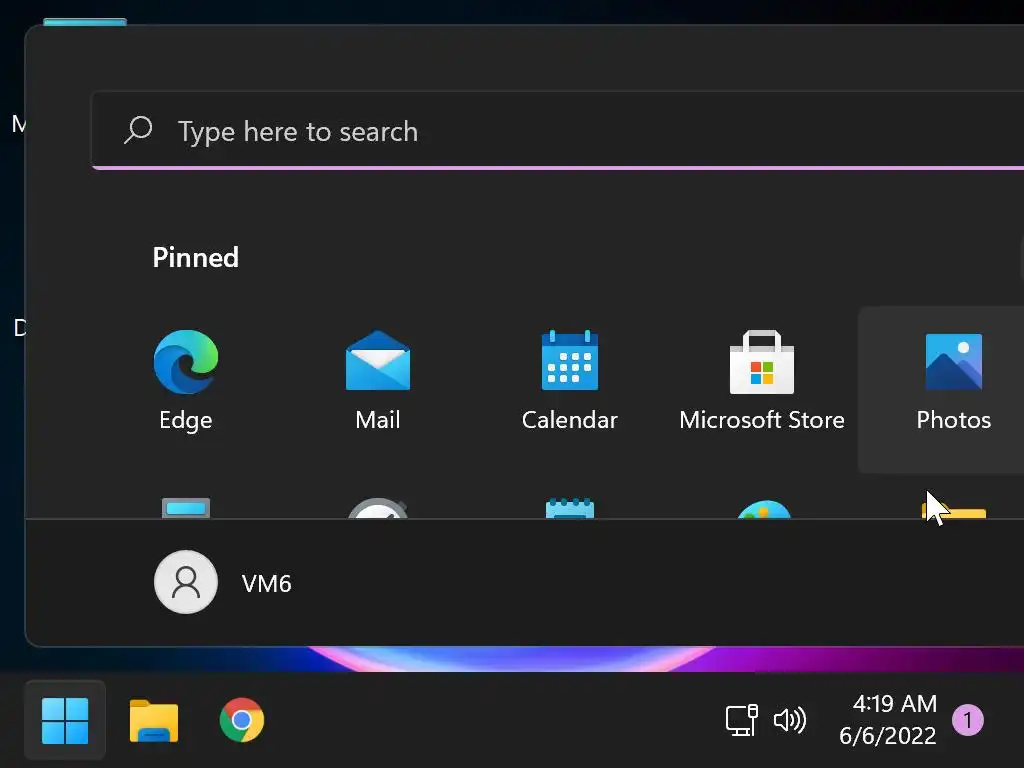Screen dimensions: 1024x768
Task: Focus the 'Type here to search' box
Action: click(x=558, y=131)
